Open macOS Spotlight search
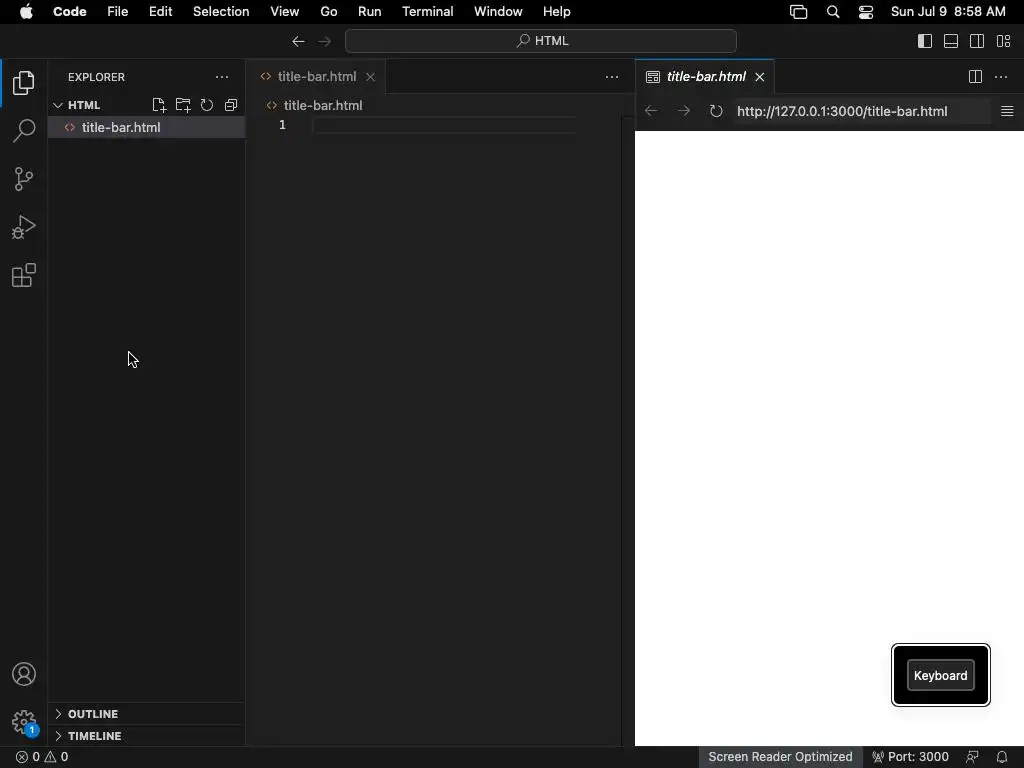This screenshot has height=768, width=1024. pos(833,12)
